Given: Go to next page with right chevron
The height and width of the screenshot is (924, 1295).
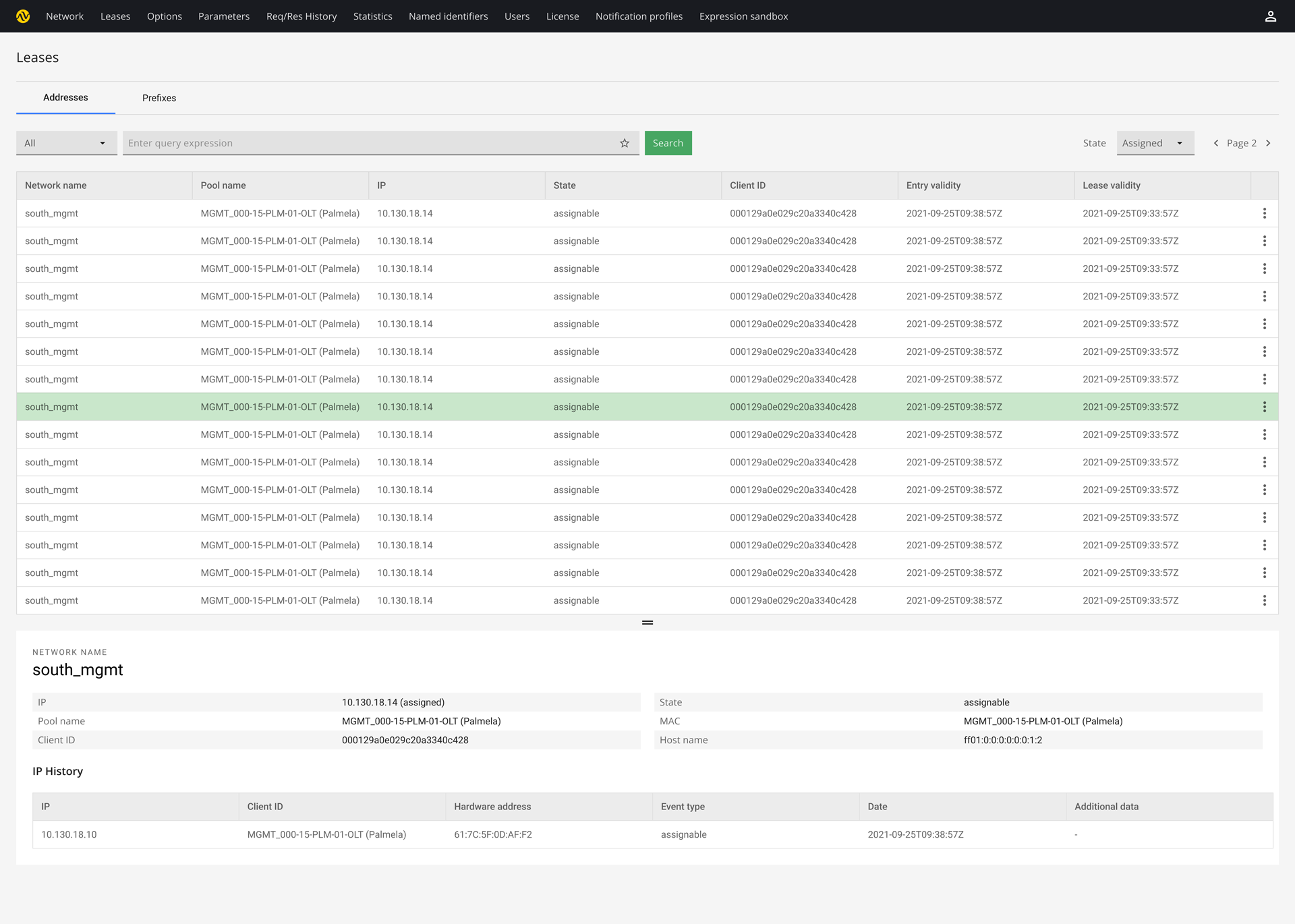Looking at the screenshot, I should coord(1268,143).
